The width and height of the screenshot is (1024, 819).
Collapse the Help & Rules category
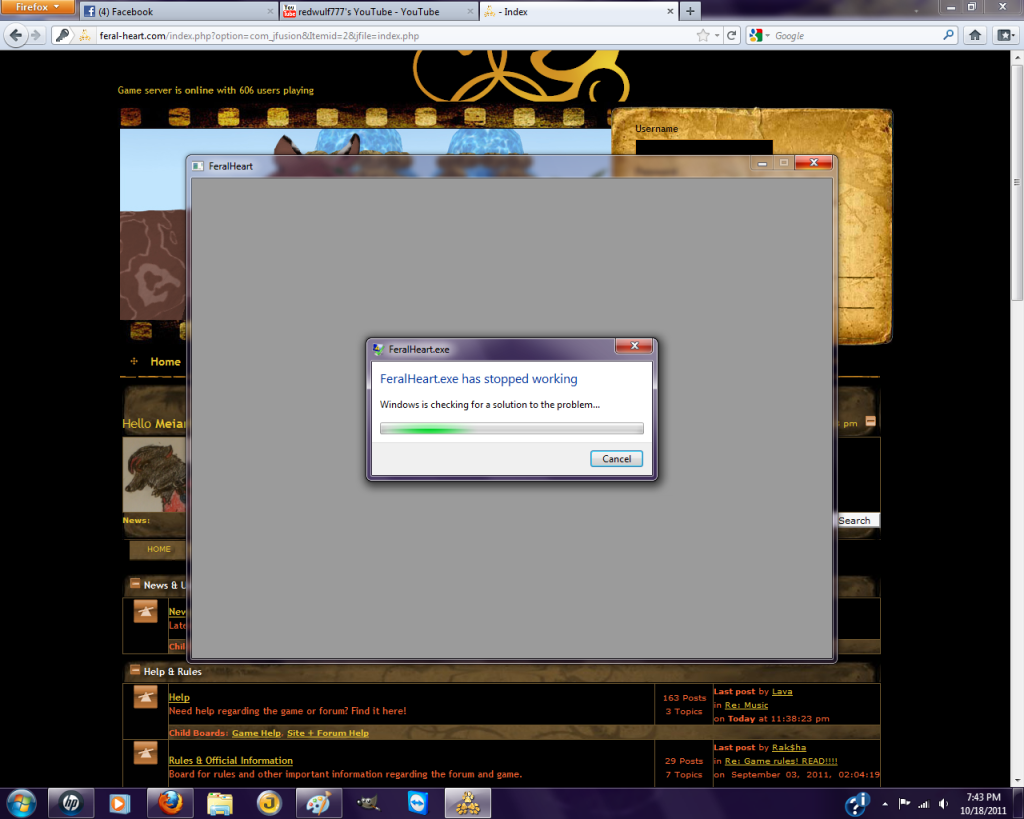[135, 669]
